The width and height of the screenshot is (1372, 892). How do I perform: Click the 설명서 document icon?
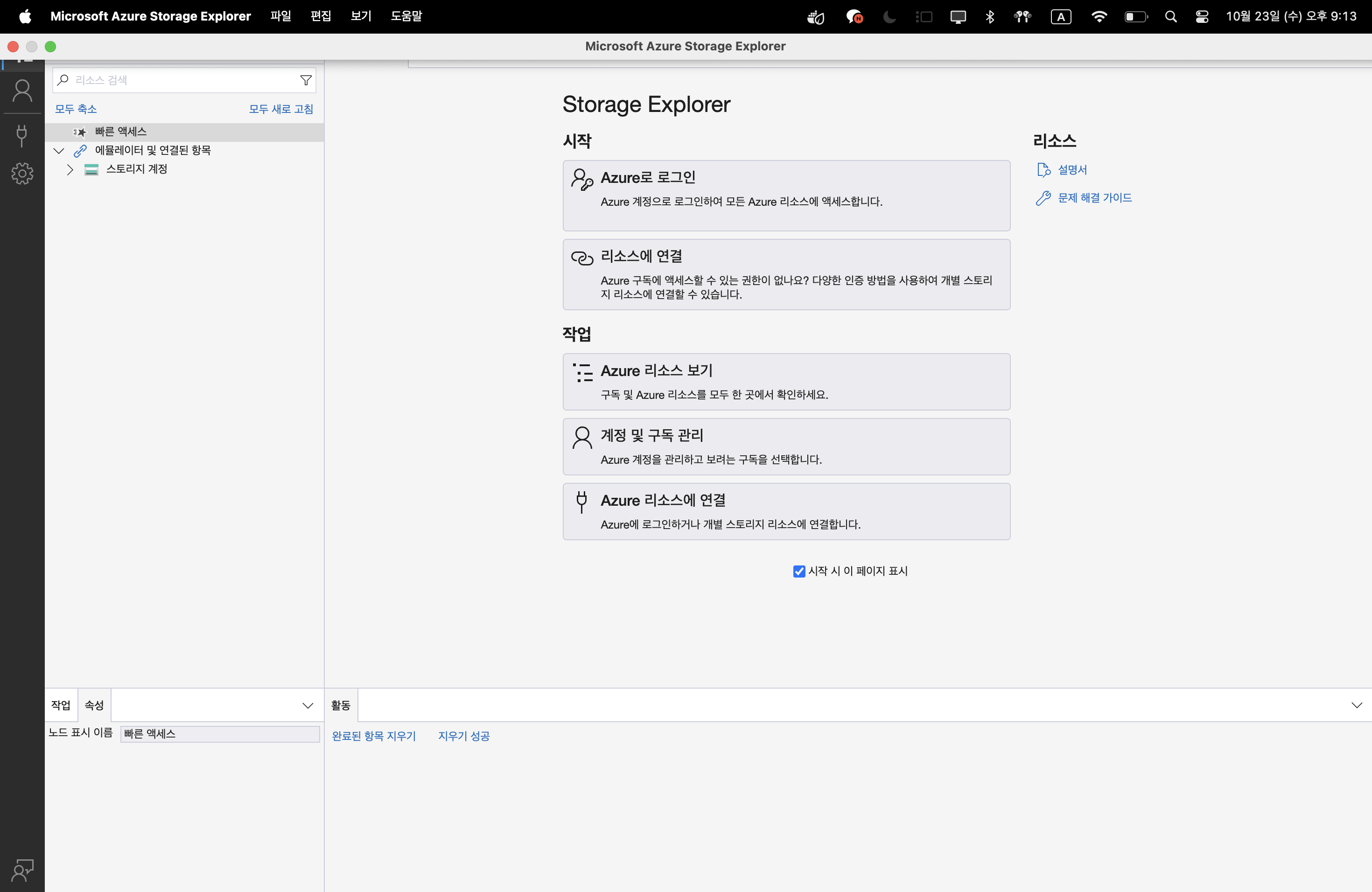pyautogui.click(x=1043, y=170)
